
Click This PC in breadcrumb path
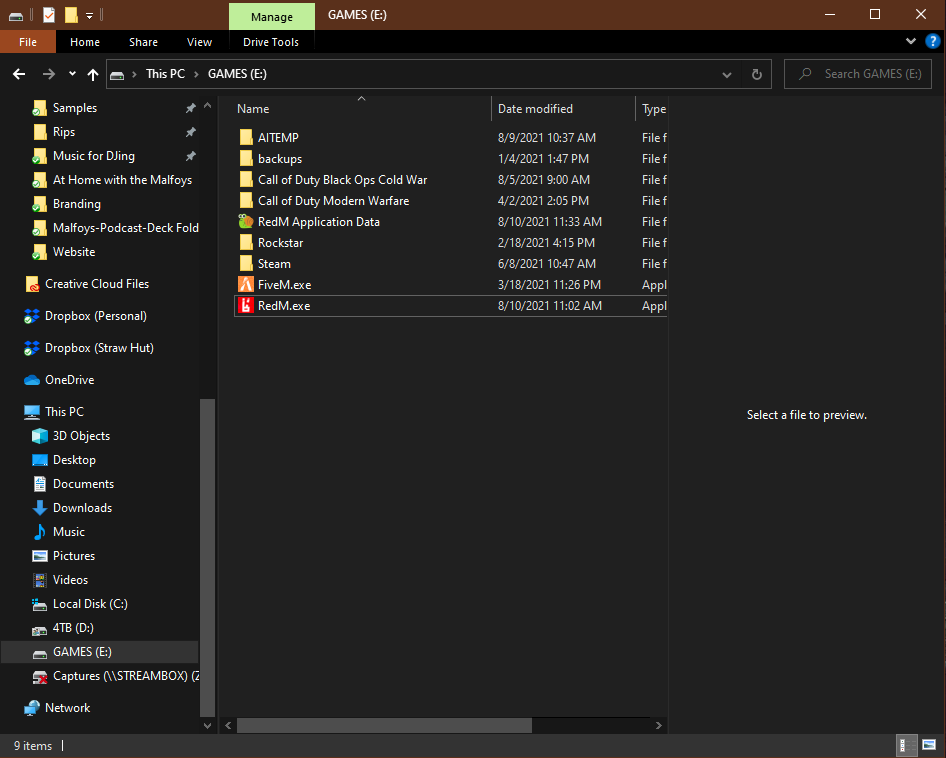point(164,74)
